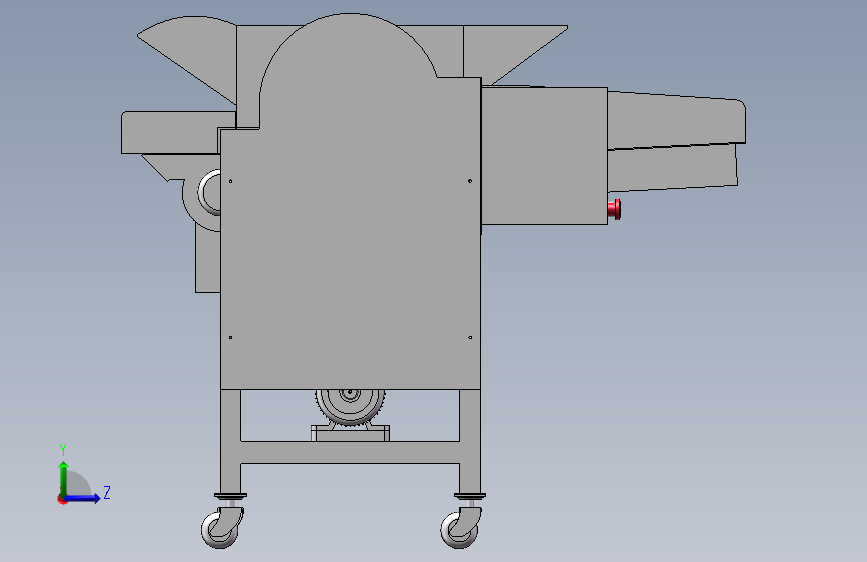
Task: Select the toothed motor pulley under the cabinet
Action: coord(350,407)
